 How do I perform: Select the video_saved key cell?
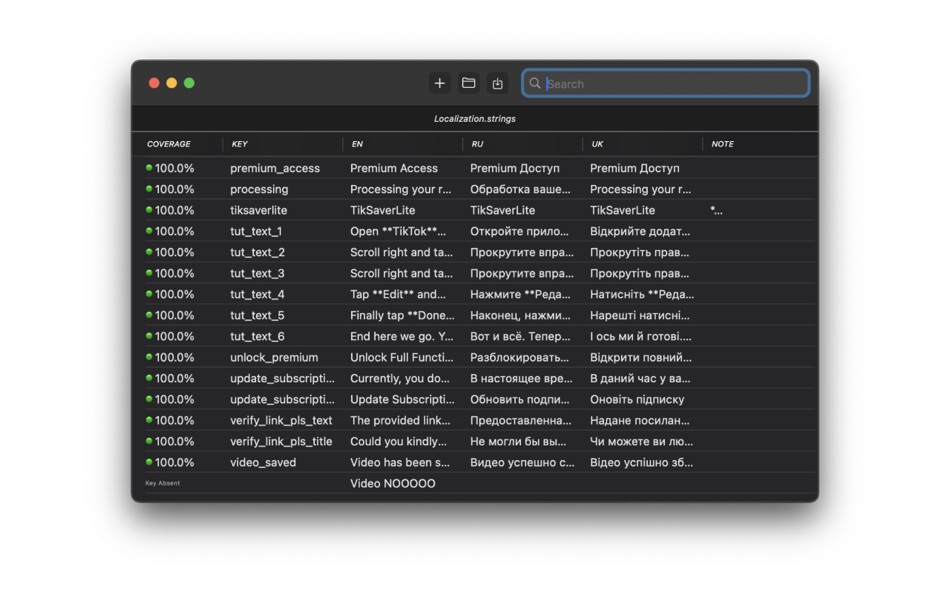(x=263, y=462)
